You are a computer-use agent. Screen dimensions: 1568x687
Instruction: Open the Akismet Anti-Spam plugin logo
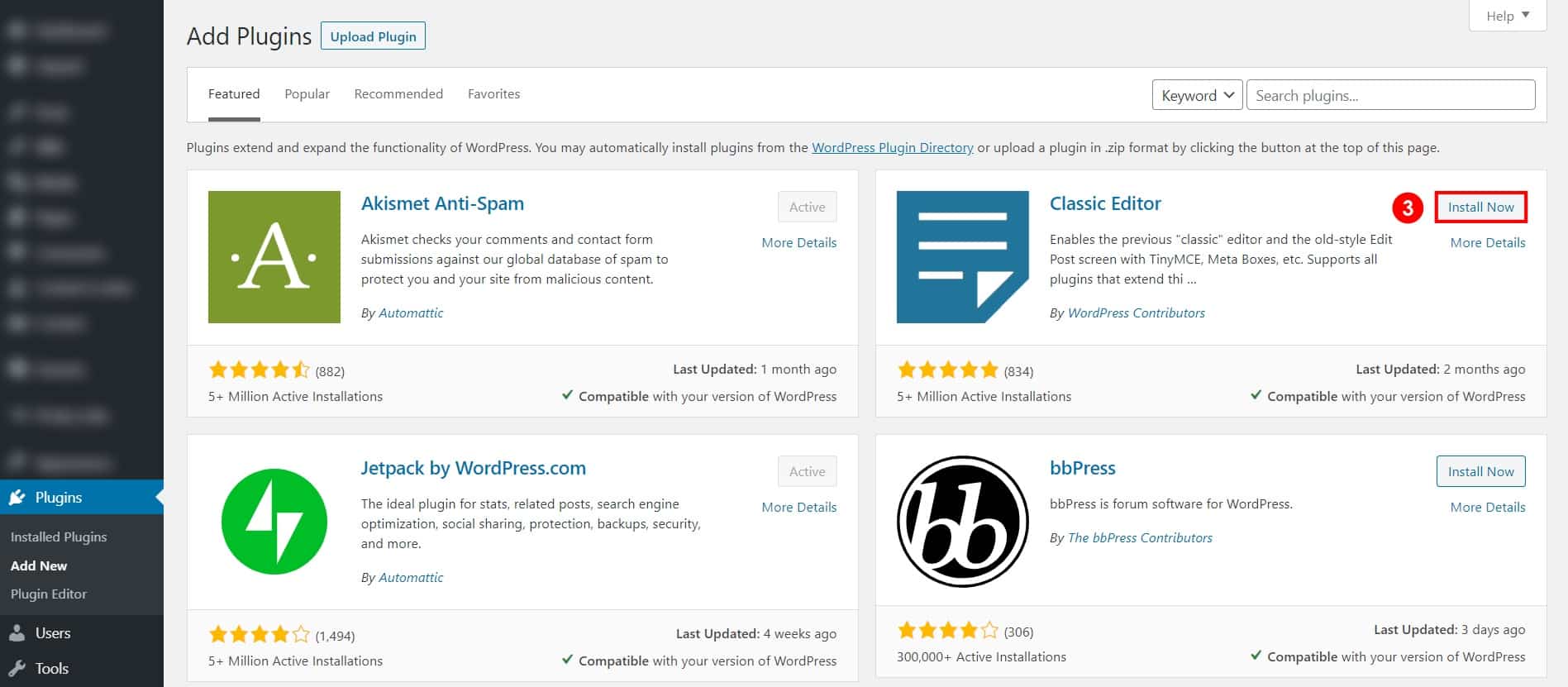point(274,257)
